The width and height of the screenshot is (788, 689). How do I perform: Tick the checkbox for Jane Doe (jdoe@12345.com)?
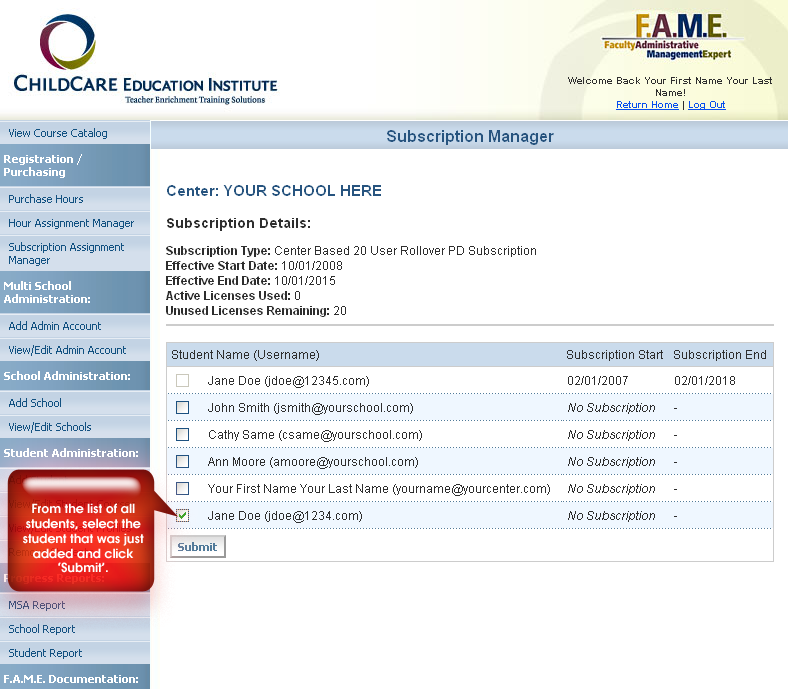(182, 380)
